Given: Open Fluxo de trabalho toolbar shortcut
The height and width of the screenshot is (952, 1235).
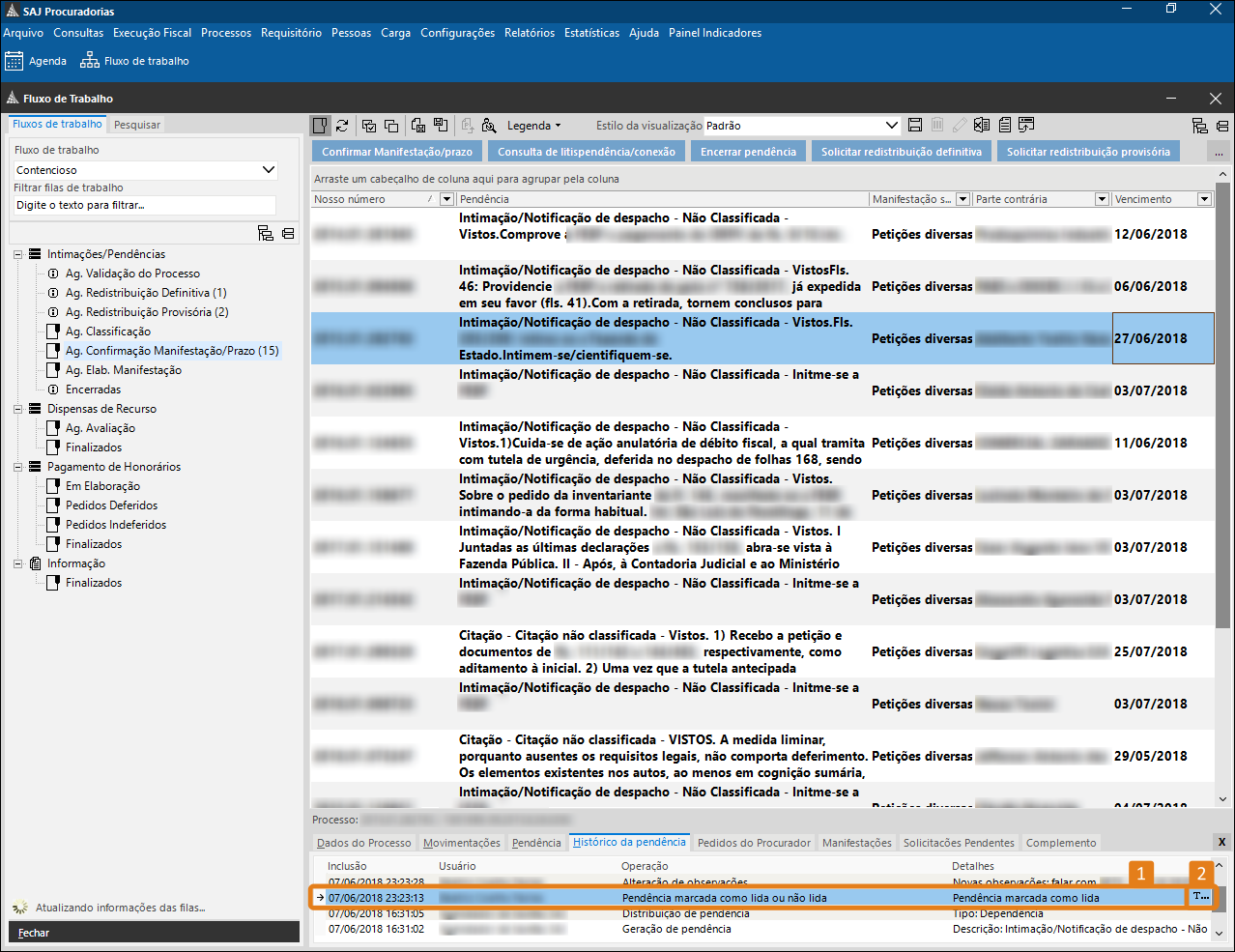Looking at the screenshot, I should pyautogui.click(x=134, y=61).
